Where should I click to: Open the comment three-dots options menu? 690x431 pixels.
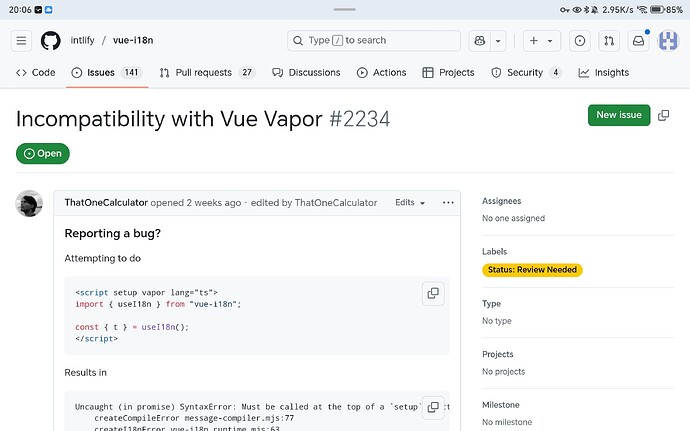(448, 203)
